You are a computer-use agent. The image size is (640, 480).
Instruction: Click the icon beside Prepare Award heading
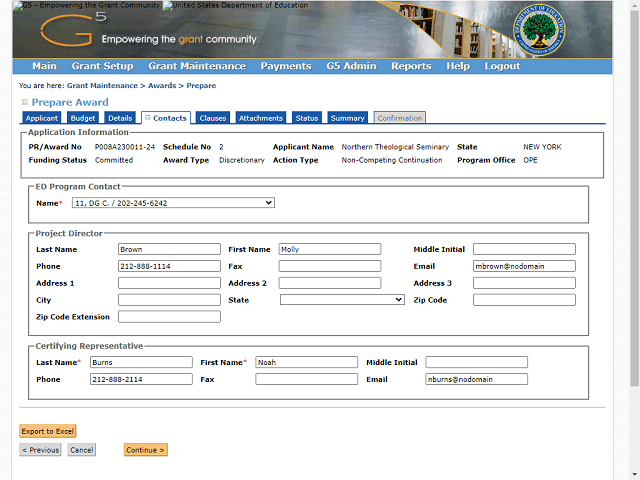pyautogui.click(x=24, y=103)
